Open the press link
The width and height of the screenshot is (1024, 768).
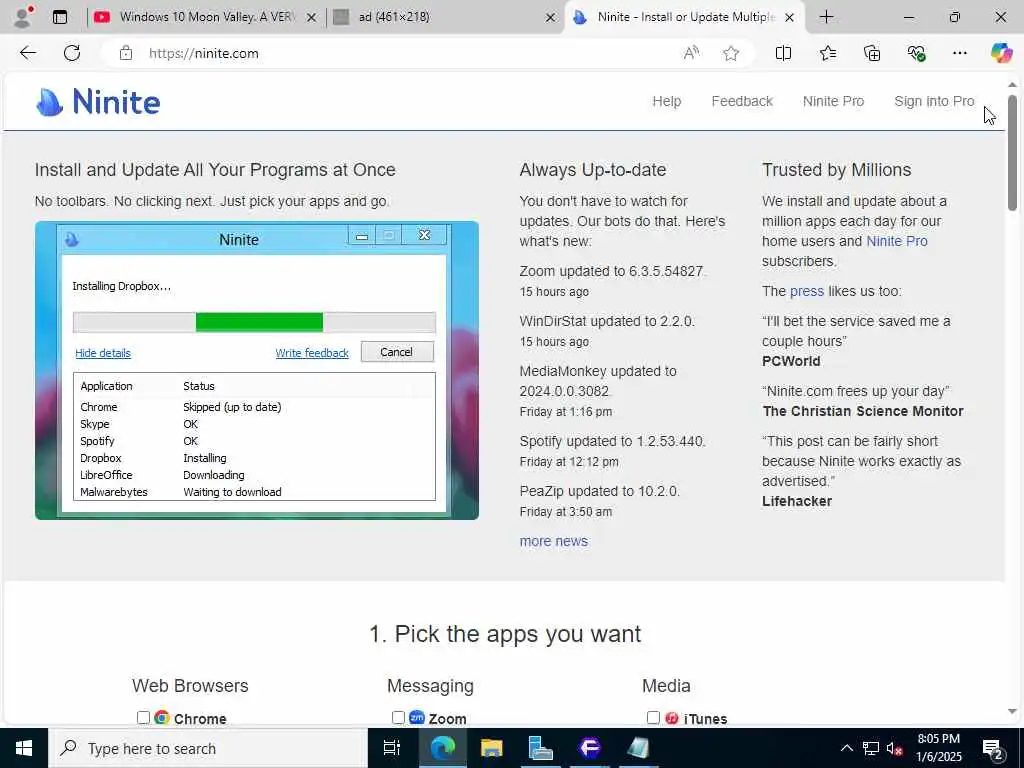[x=807, y=291]
